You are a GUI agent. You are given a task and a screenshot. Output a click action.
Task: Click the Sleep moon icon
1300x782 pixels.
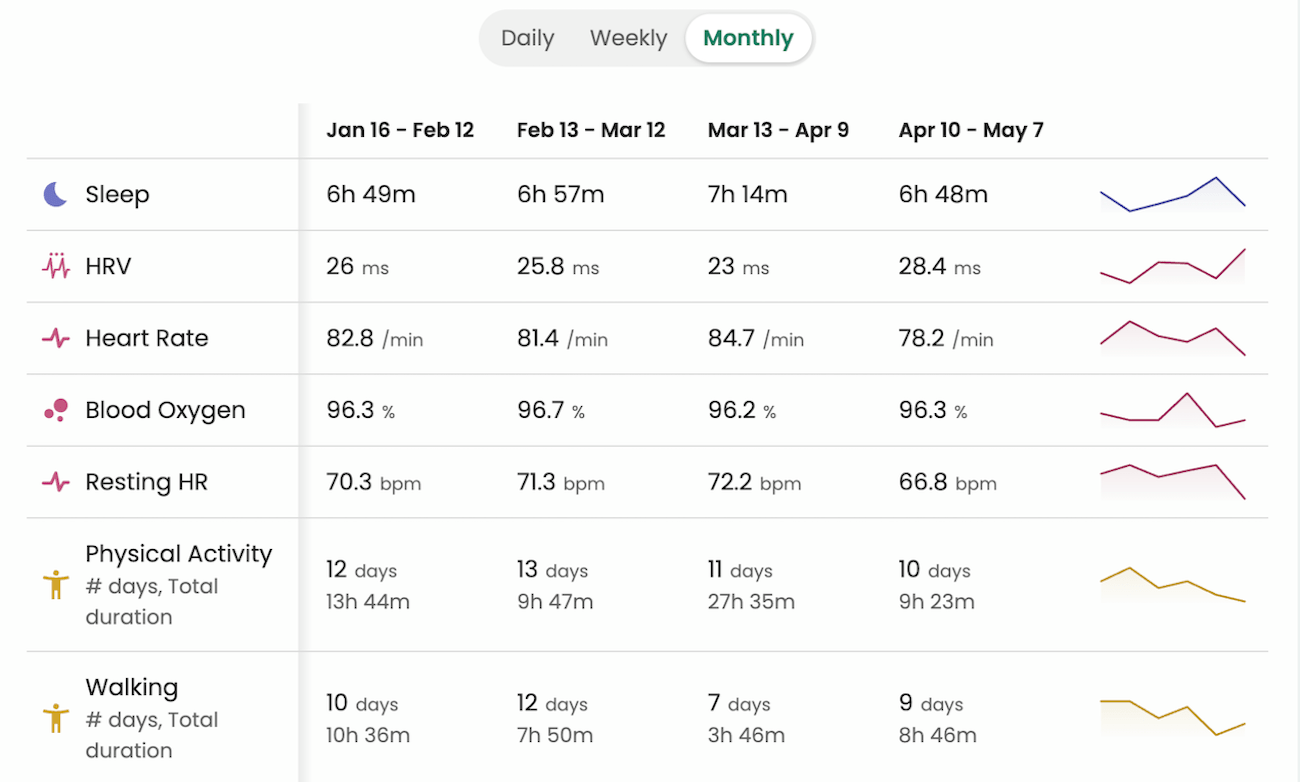click(x=55, y=194)
